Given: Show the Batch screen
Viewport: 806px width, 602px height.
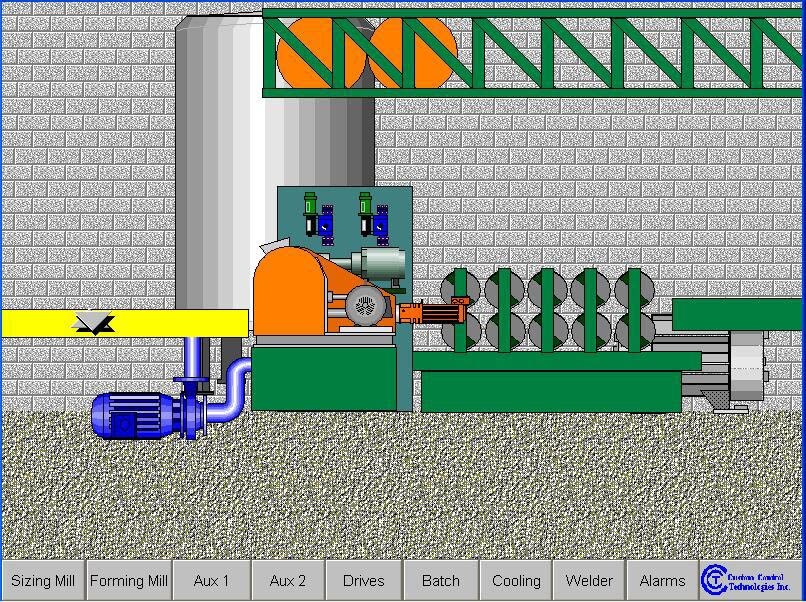Looking at the screenshot, I should pos(441,580).
